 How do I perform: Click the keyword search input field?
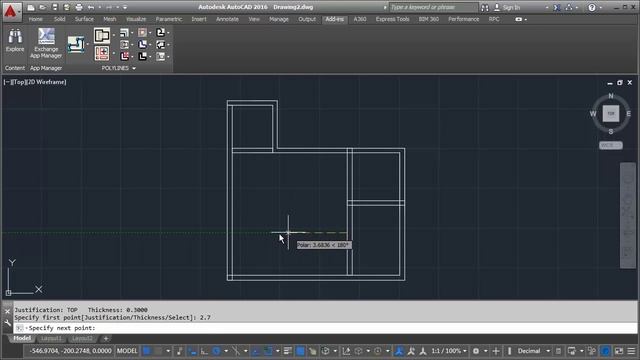433,7
